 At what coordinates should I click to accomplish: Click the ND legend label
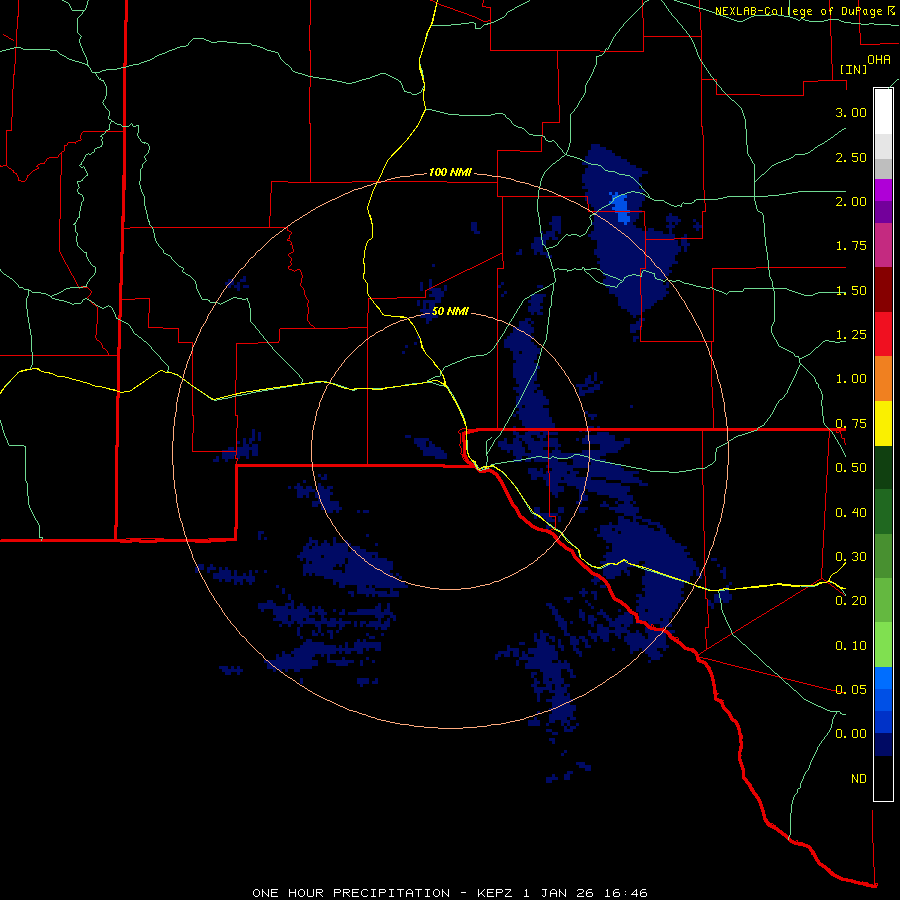tap(859, 779)
